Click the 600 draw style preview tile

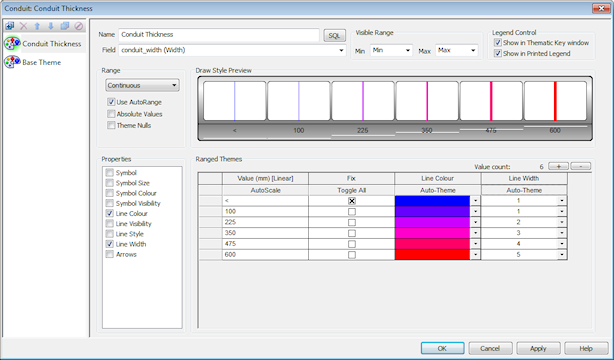click(x=555, y=101)
